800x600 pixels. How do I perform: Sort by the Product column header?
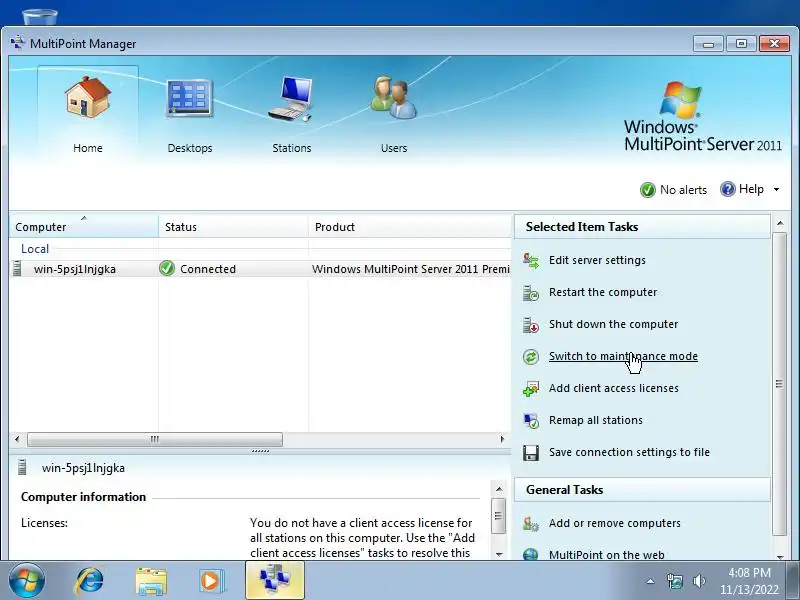(410, 227)
